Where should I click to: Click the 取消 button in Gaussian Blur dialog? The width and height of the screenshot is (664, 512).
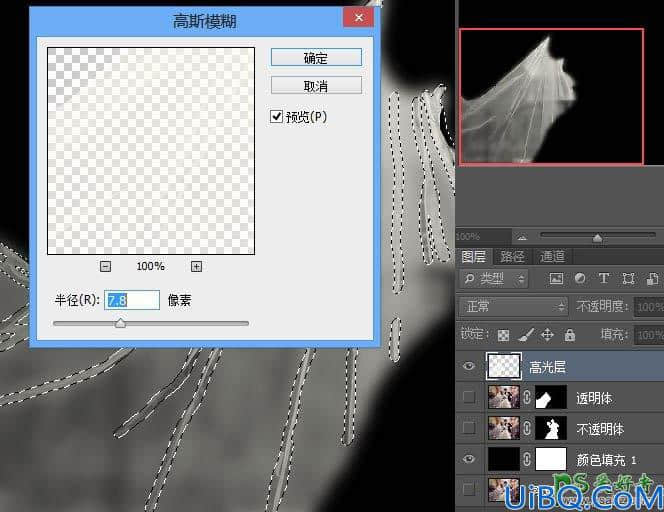(x=316, y=86)
